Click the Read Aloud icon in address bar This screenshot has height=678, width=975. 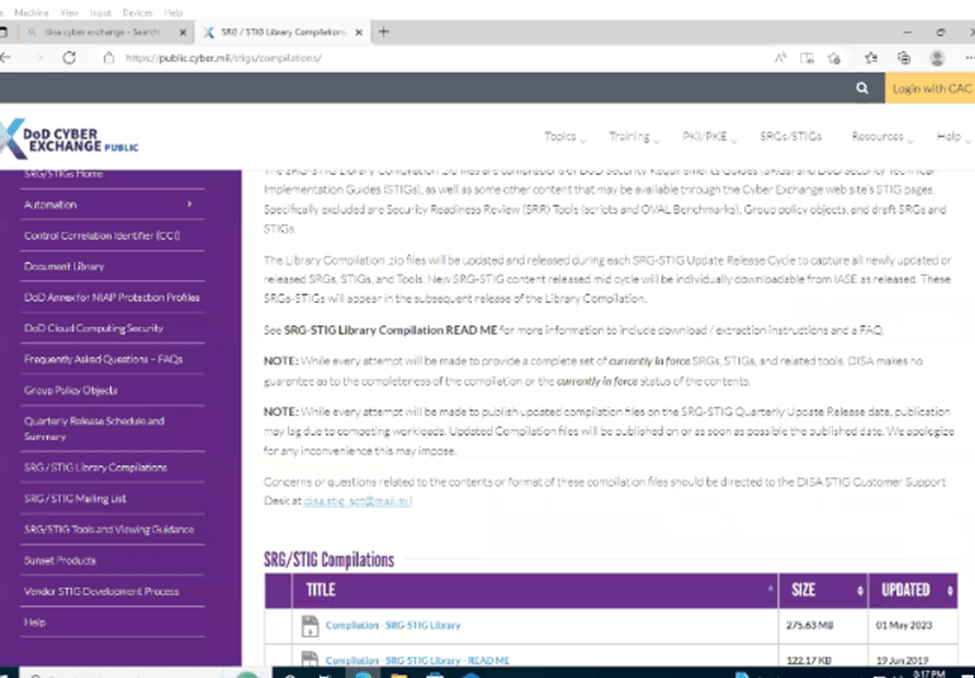click(x=780, y=58)
